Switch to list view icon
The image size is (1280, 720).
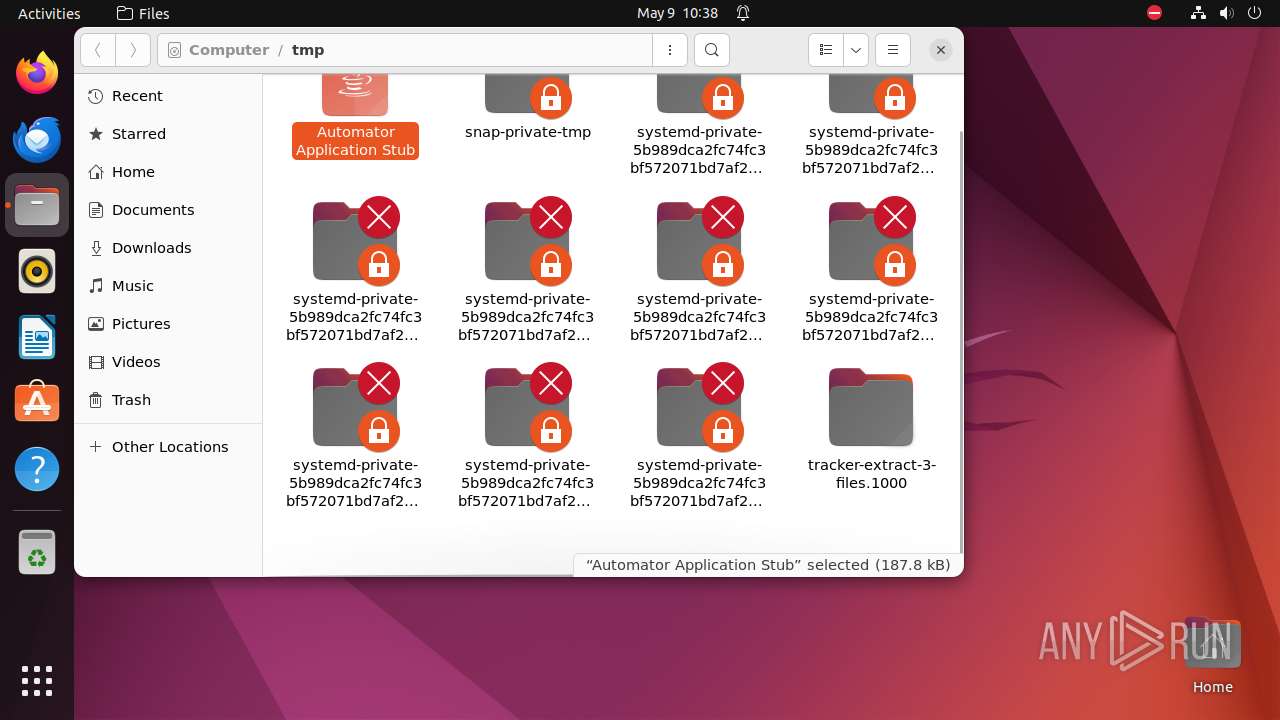pos(825,50)
